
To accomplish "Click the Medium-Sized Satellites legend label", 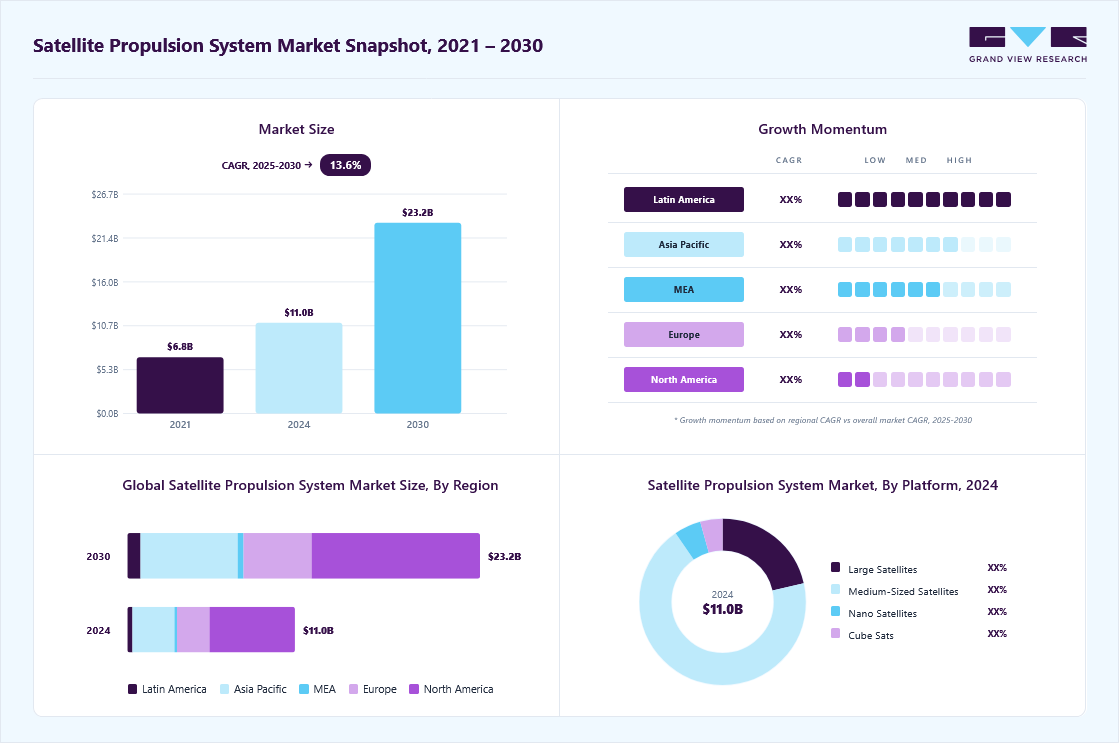I will [x=903, y=592].
